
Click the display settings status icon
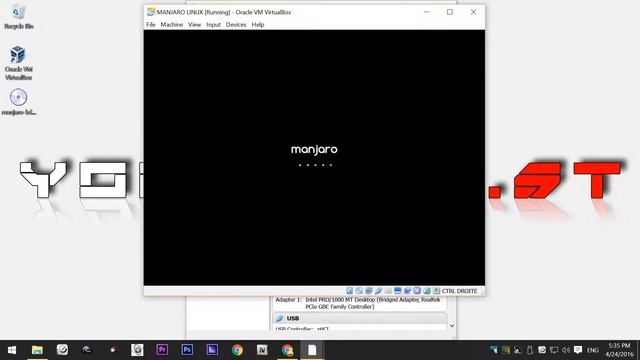point(398,291)
